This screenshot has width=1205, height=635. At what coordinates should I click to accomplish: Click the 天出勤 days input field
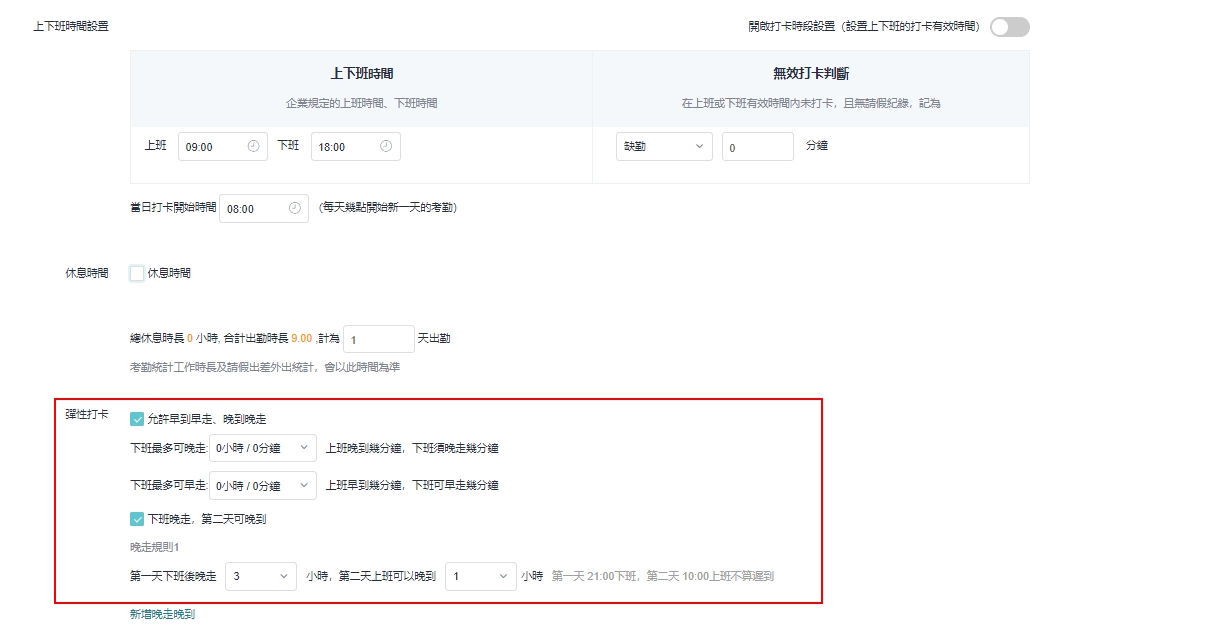point(377,339)
